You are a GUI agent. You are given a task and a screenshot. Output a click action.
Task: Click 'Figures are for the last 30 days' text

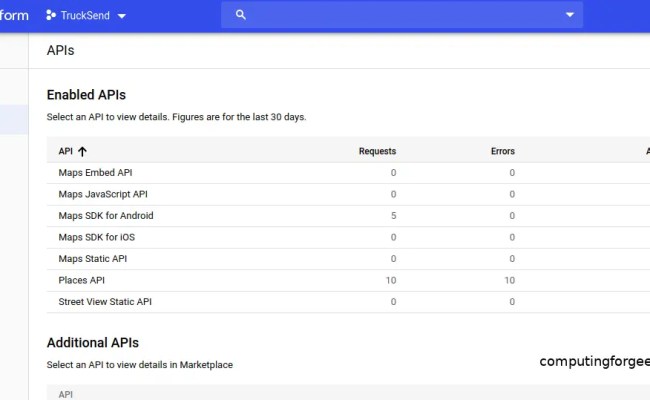click(239, 117)
